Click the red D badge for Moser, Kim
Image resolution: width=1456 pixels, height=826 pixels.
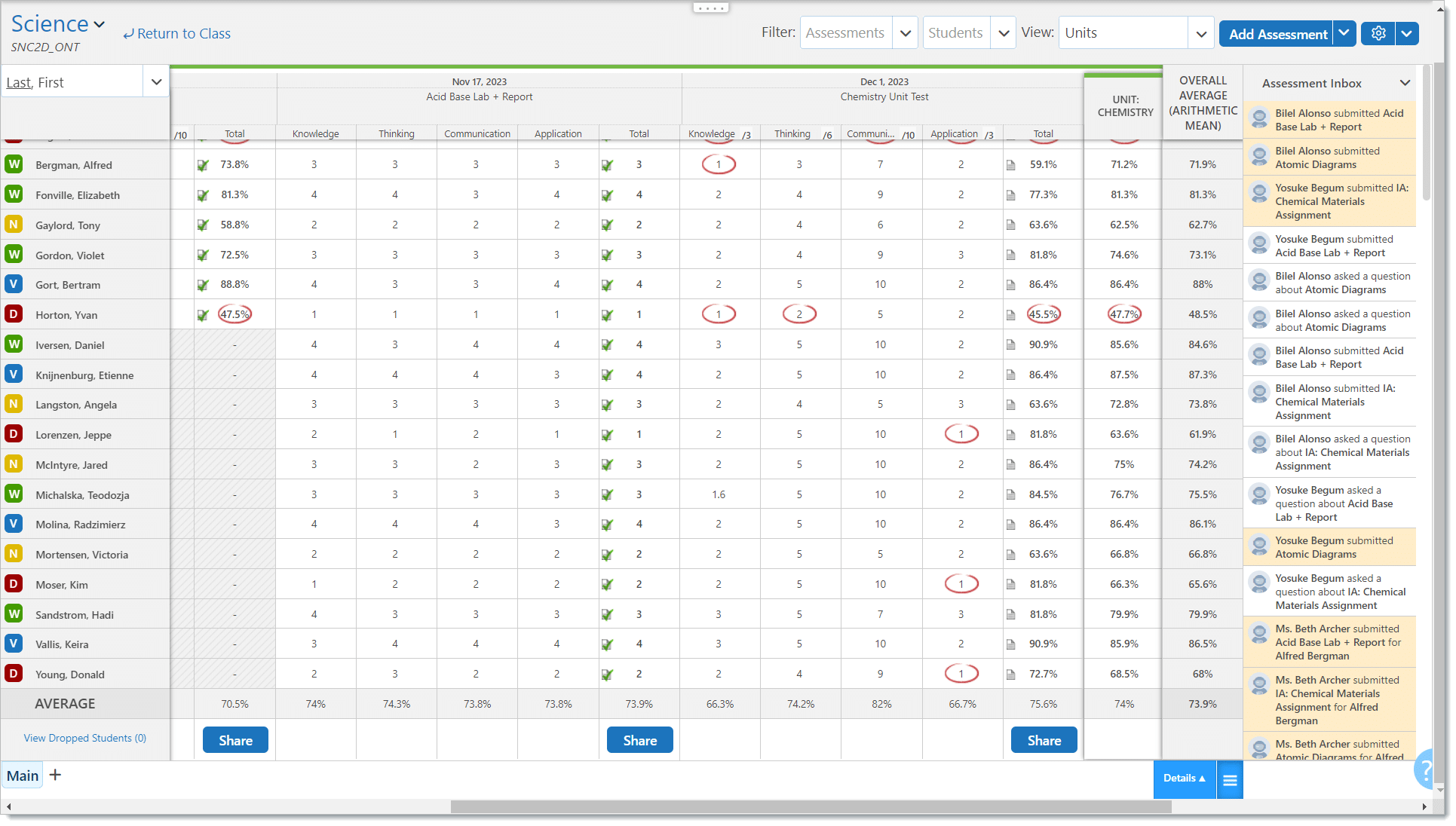[x=14, y=584]
